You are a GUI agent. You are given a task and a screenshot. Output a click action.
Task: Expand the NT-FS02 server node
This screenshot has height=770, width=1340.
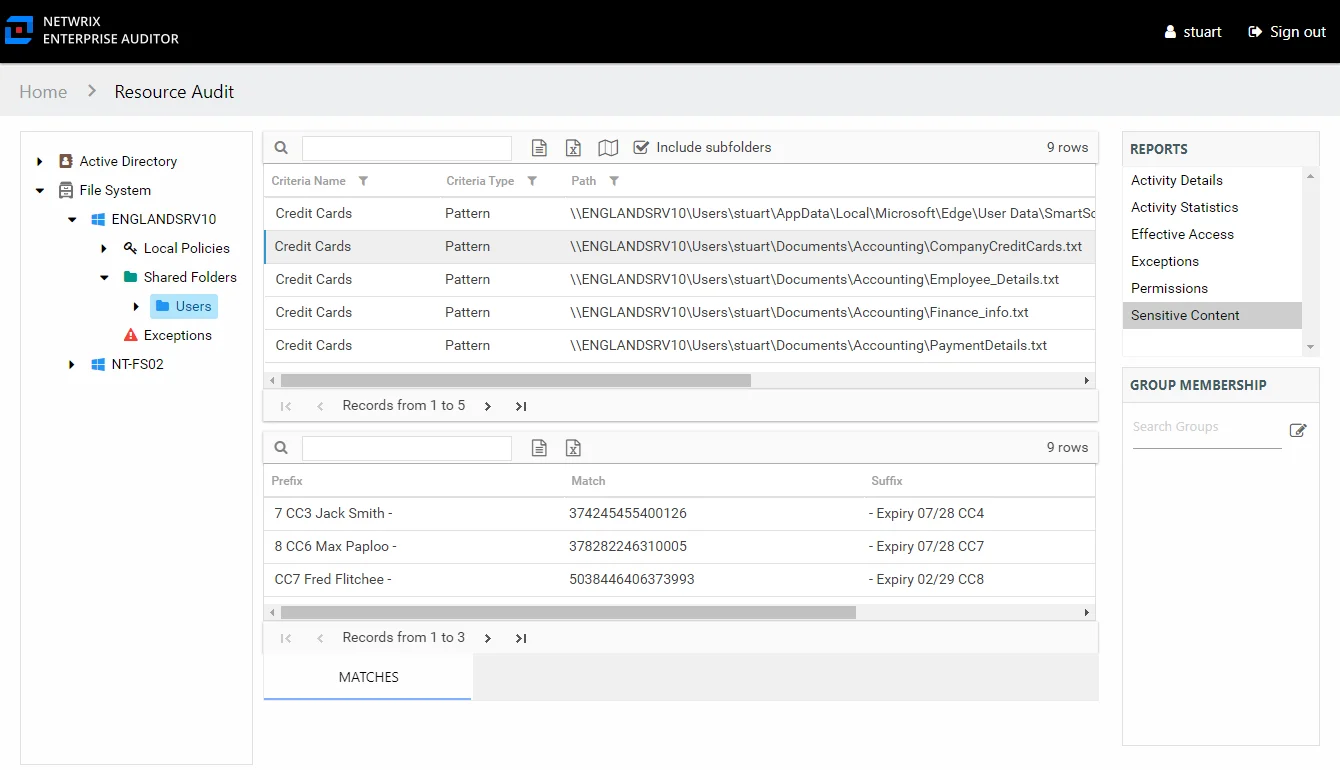(x=72, y=364)
